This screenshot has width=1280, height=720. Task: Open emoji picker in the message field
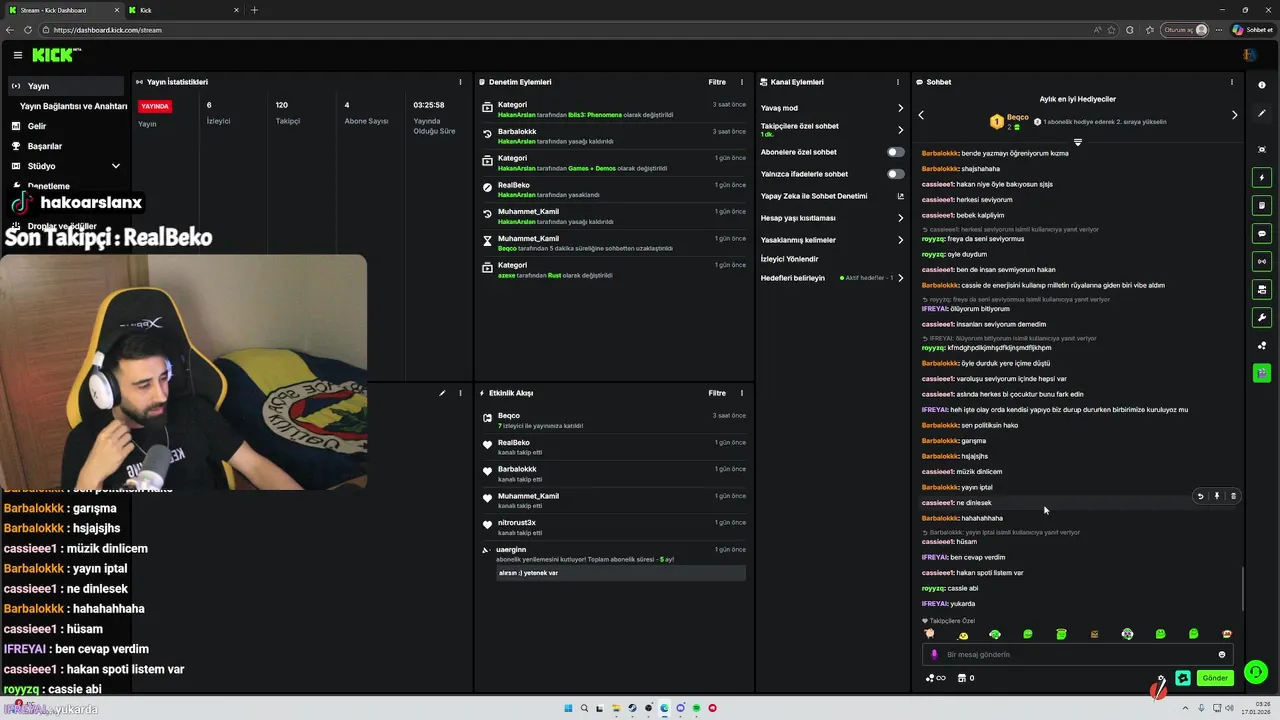[x=1221, y=655]
